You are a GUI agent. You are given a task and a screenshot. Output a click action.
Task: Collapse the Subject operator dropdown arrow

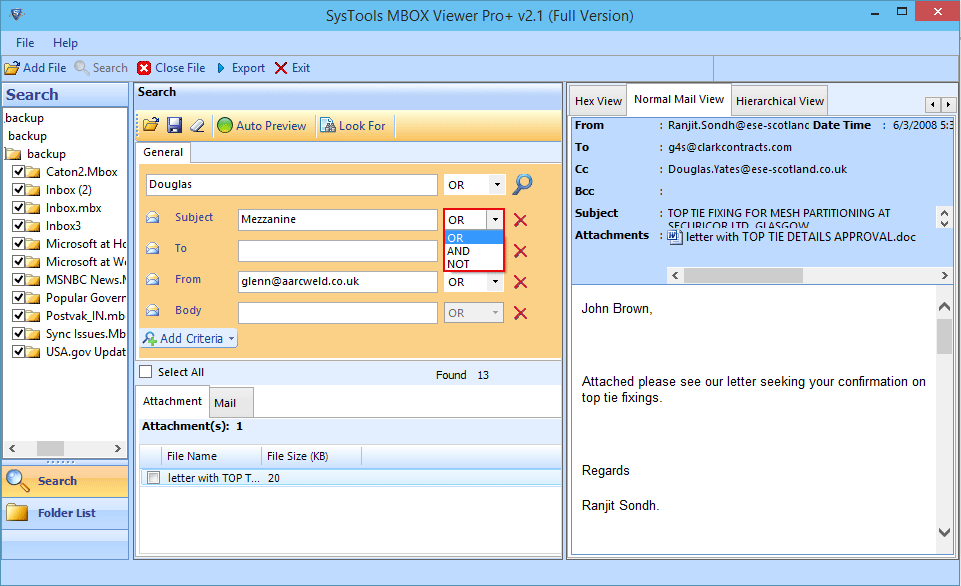(x=495, y=219)
